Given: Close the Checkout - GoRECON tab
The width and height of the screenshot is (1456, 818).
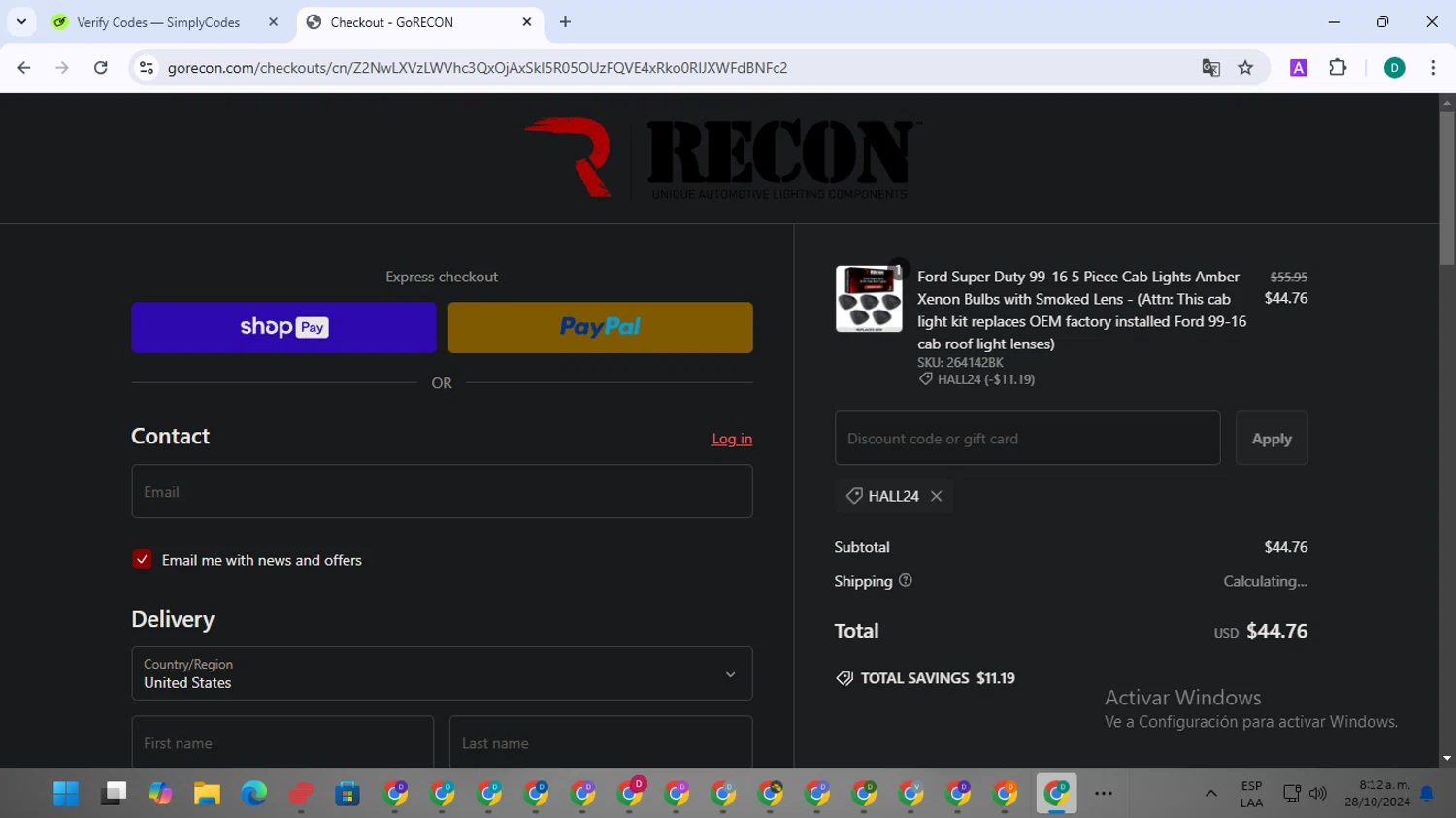Looking at the screenshot, I should coord(527,22).
